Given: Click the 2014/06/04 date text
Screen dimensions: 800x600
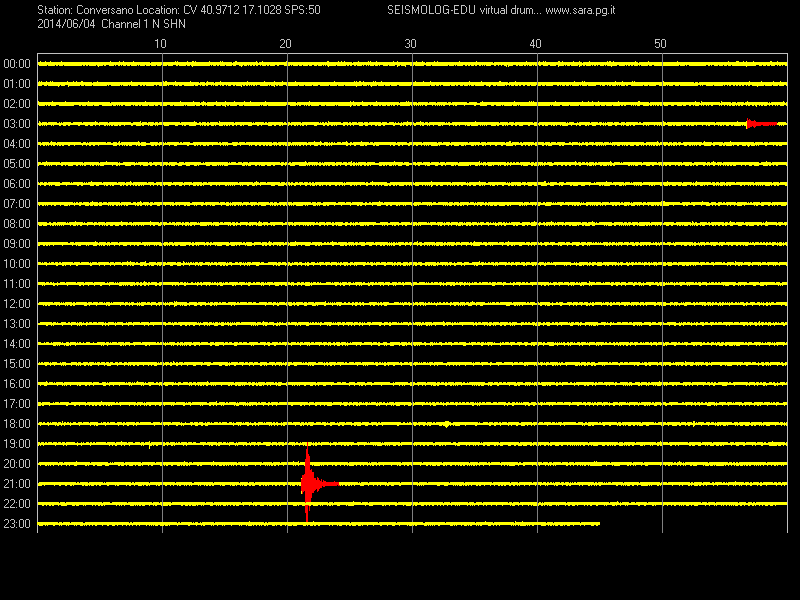Looking at the screenshot, I should point(66,24).
